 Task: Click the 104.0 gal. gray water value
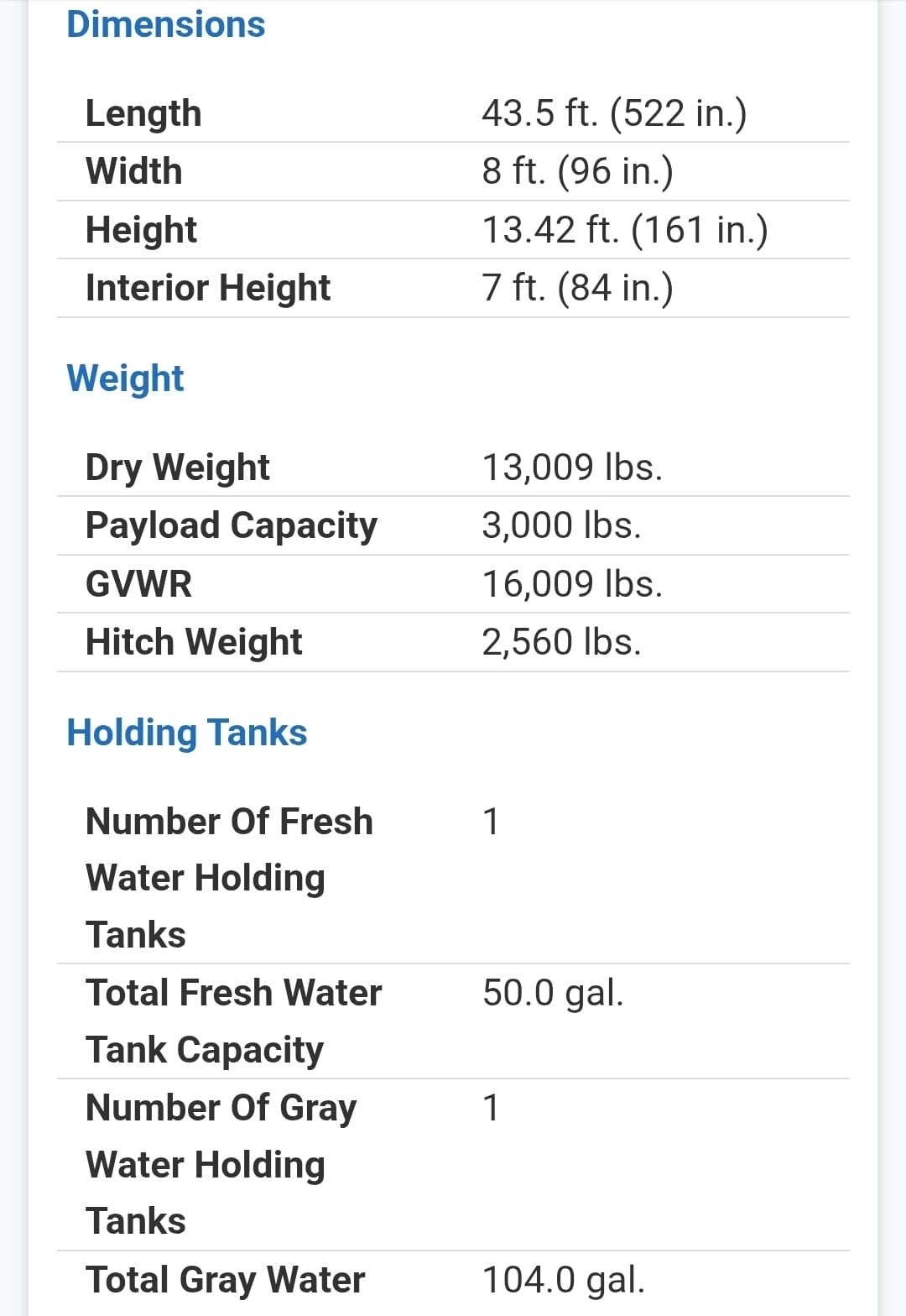point(563,1280)
